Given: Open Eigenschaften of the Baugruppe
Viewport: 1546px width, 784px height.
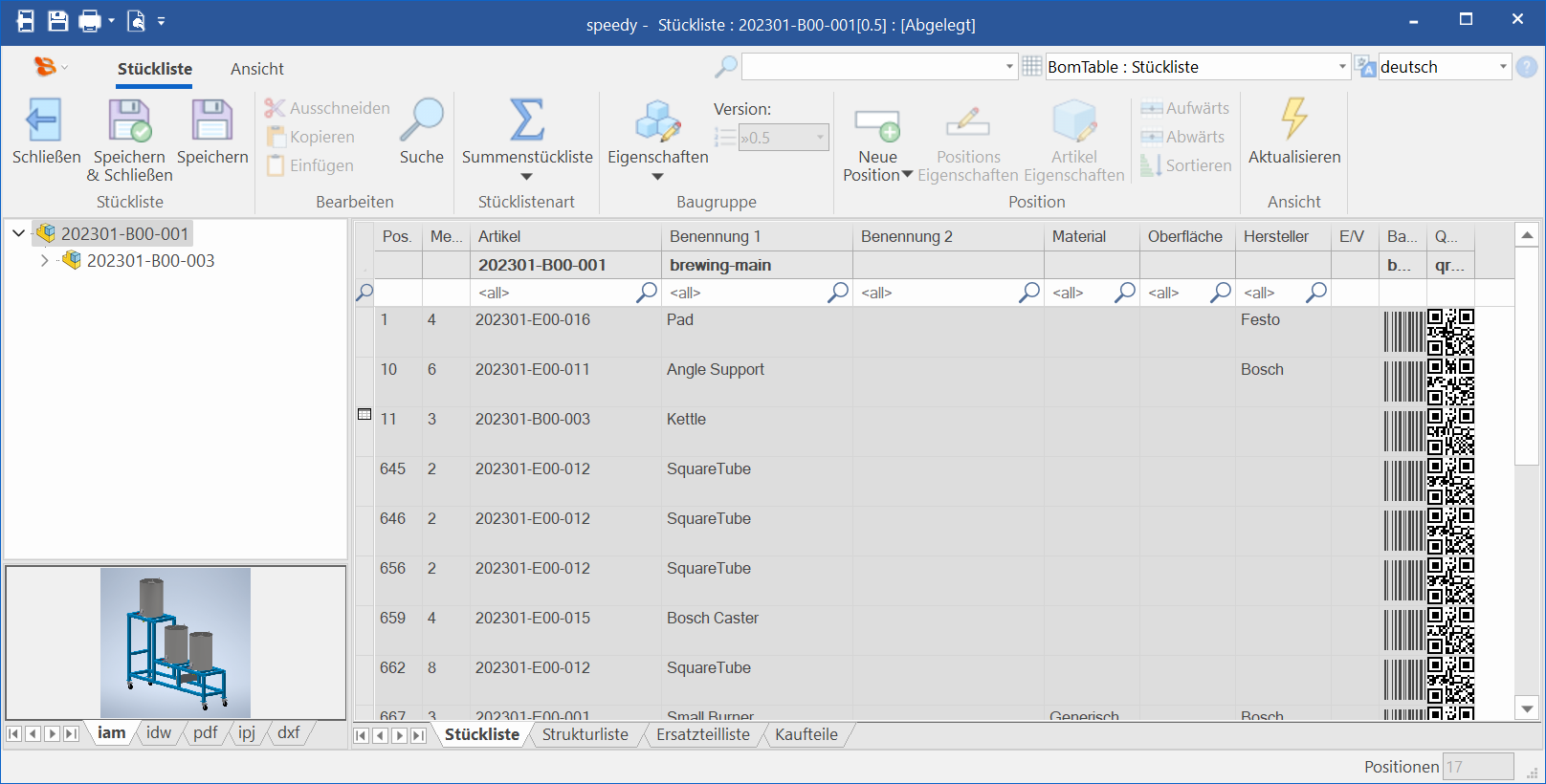Looking at the screenshot, I should point(657,120).
